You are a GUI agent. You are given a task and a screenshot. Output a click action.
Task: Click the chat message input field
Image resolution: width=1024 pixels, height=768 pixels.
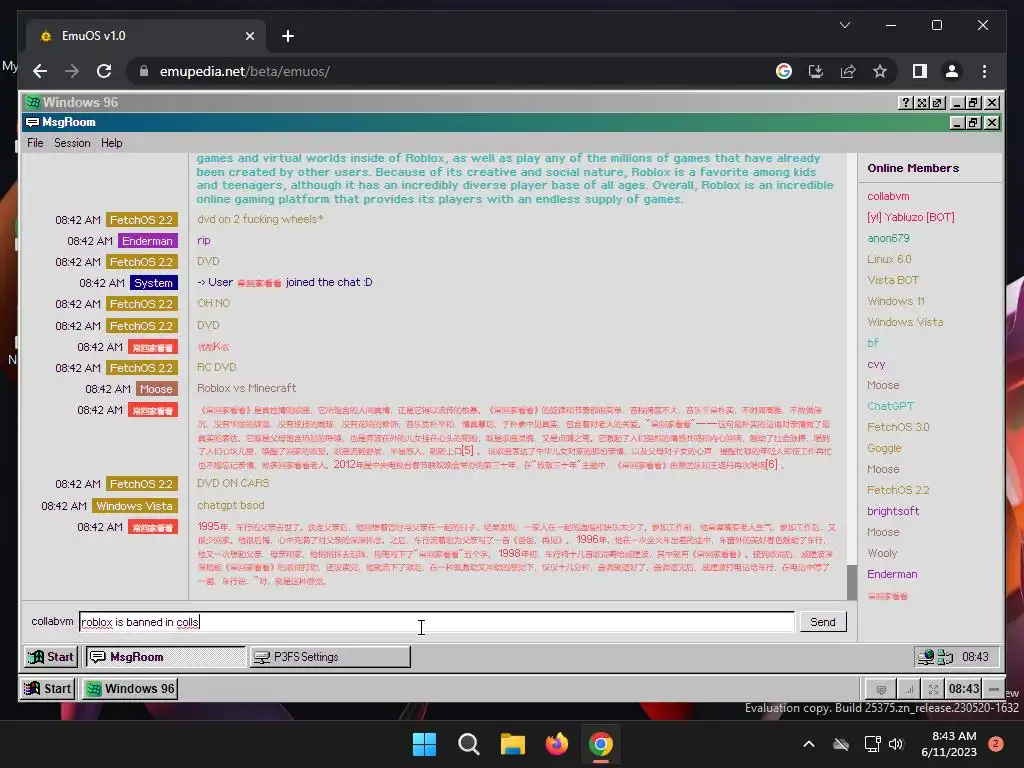437,622
